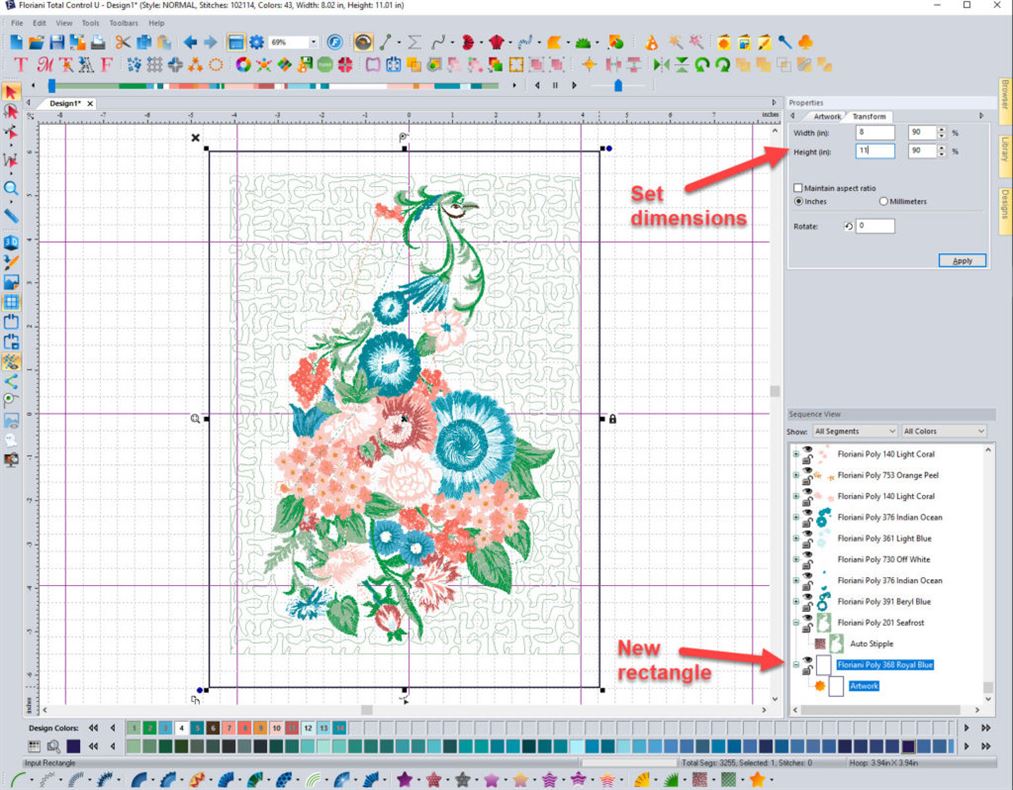The width and height of the screenshot is (1013, 790).
Task: Select the magnifier Zoom tool in left toolbar
Action: [11, 188]
